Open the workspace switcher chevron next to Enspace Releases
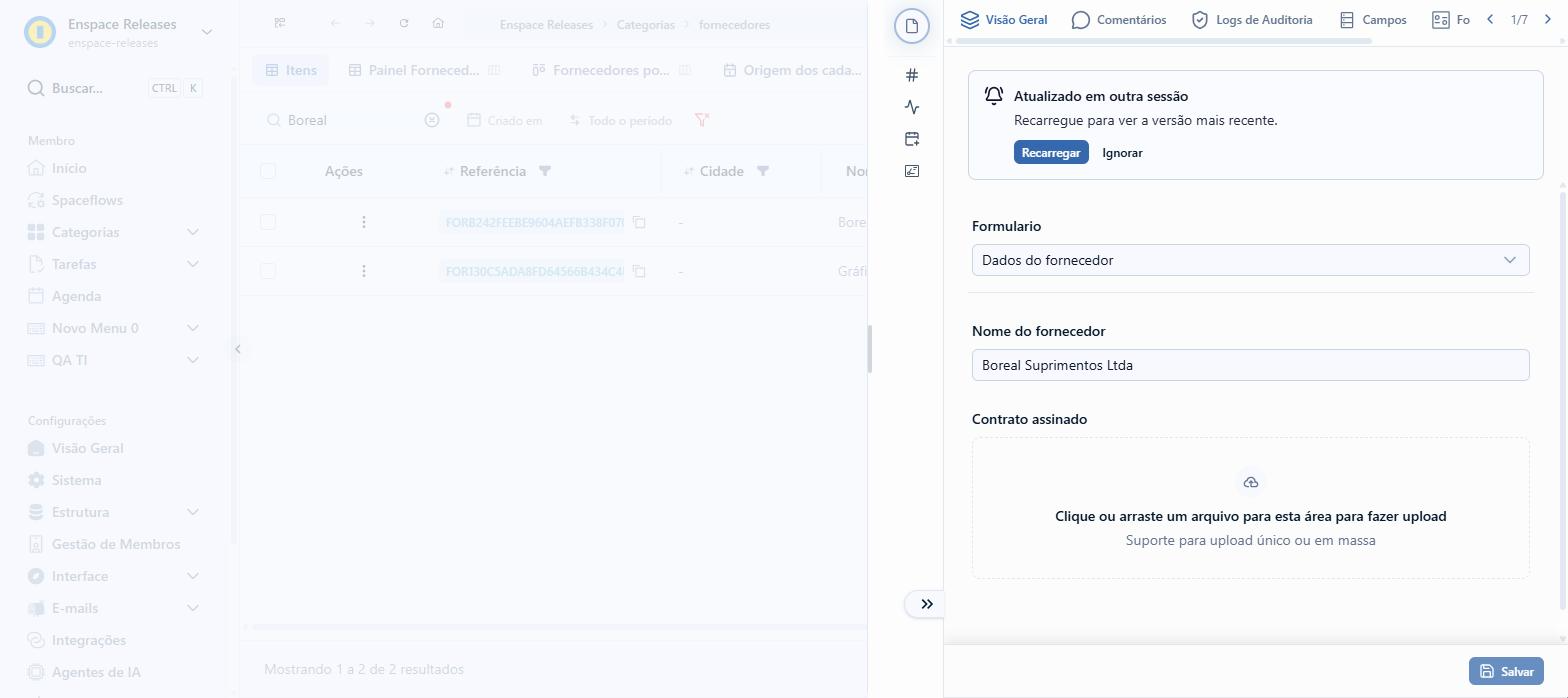Viewport: 1568px width, 698px height. 207,32
